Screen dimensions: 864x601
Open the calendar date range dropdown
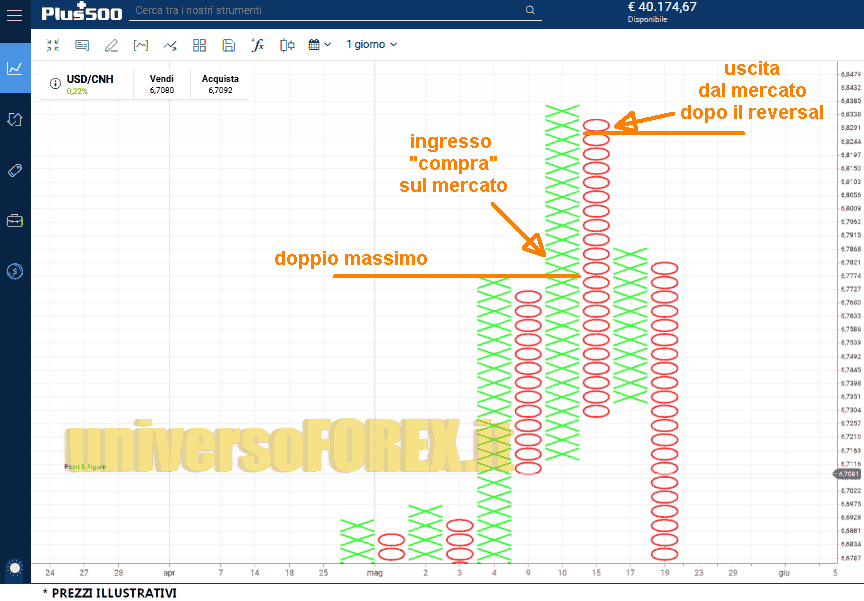[320, 45]
